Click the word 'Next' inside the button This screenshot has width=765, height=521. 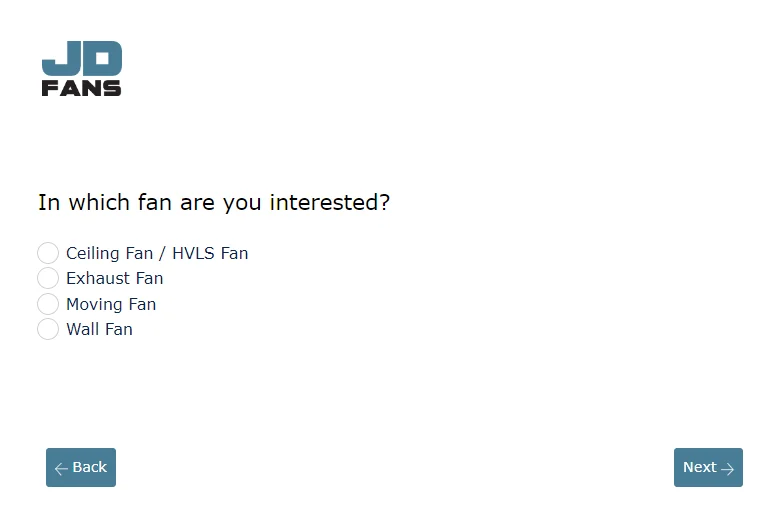pyautogui.click(x=700, y=467)
